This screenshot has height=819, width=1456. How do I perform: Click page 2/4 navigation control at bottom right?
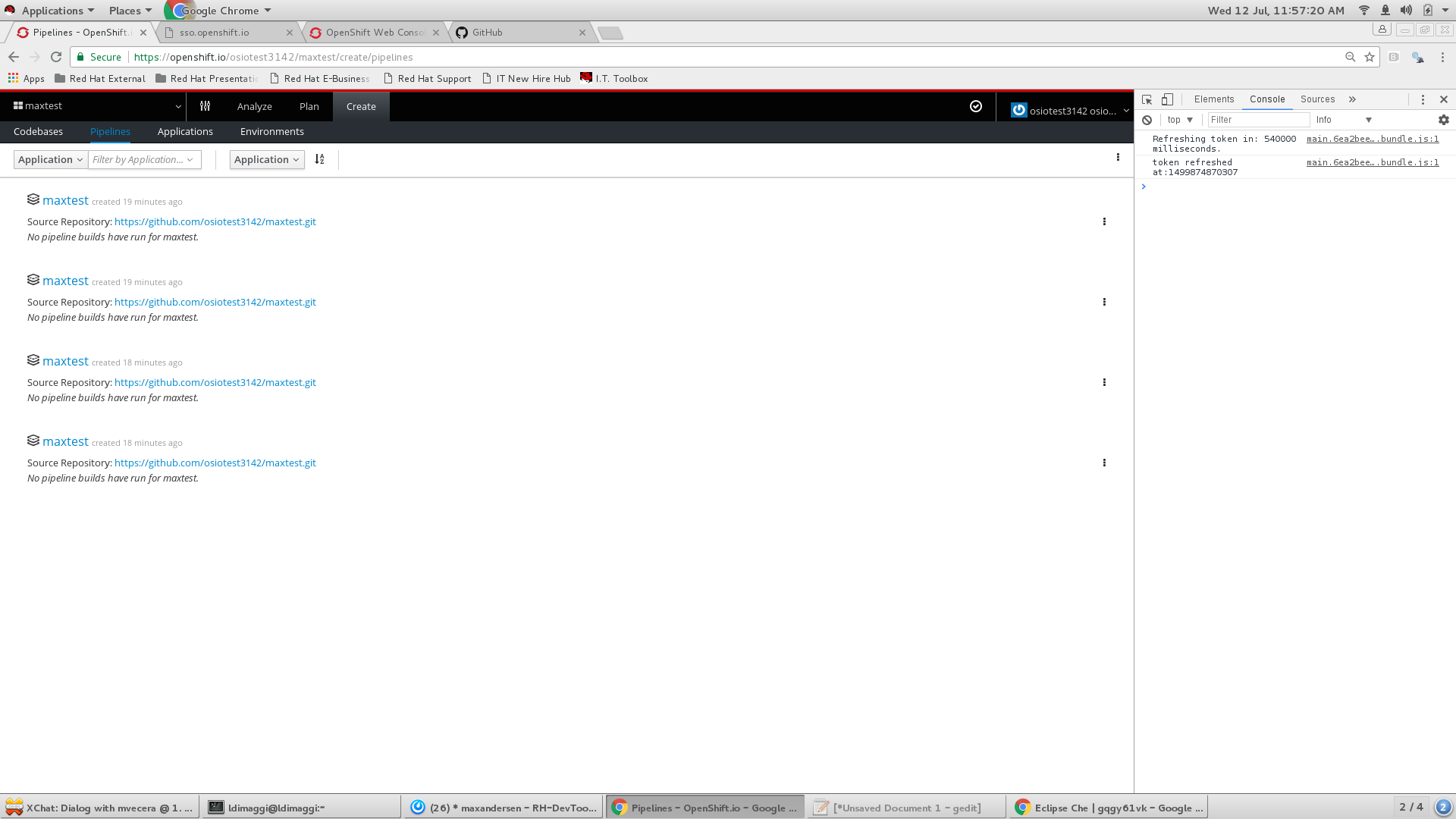(x=1412, y=807)
